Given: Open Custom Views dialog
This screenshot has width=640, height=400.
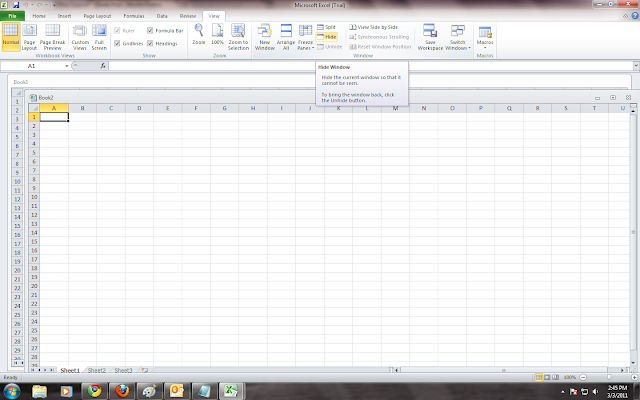Looking at the screenshot, I should coord(80,37).
